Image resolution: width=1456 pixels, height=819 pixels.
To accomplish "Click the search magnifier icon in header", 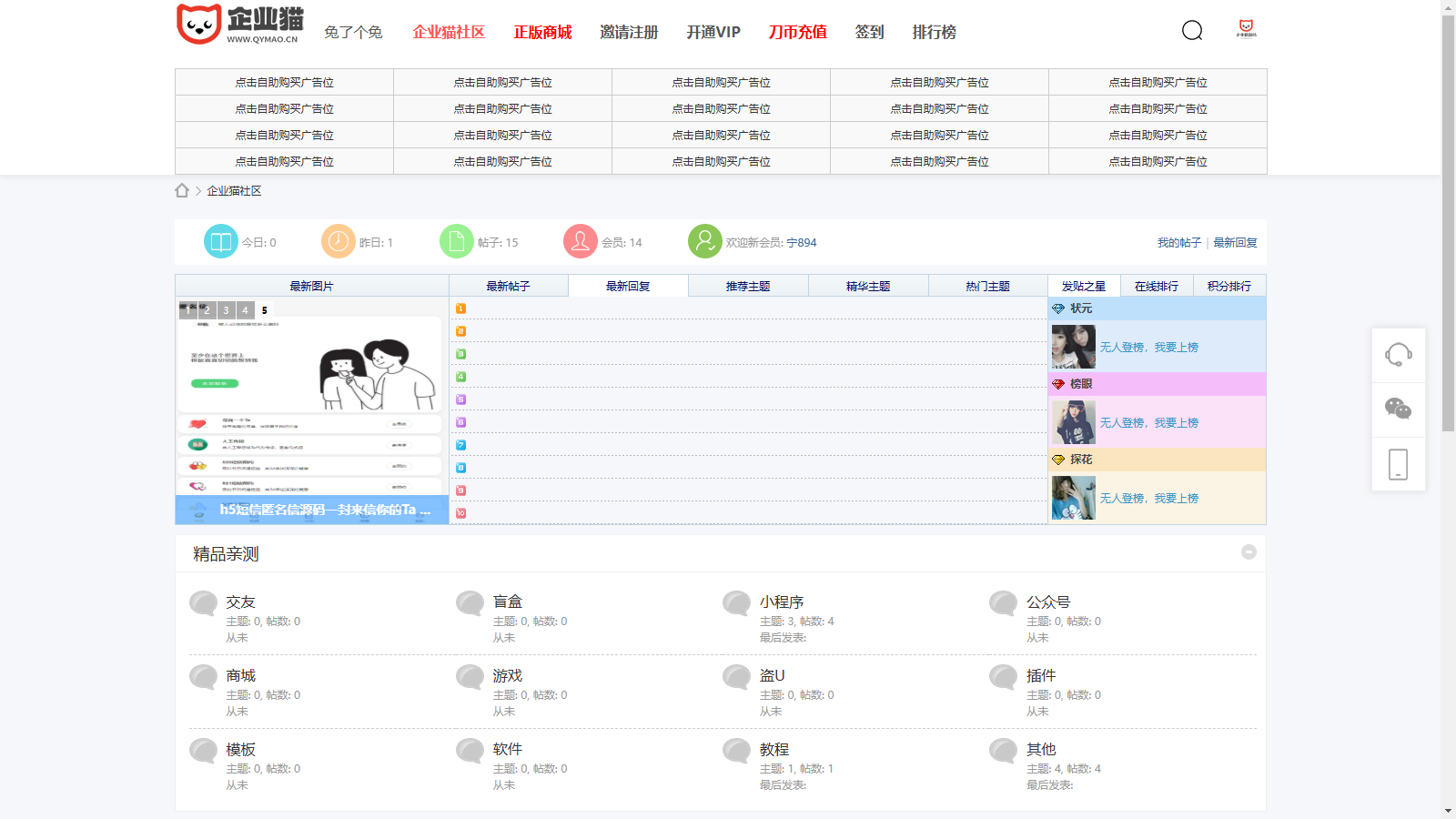I will 1192,31.
